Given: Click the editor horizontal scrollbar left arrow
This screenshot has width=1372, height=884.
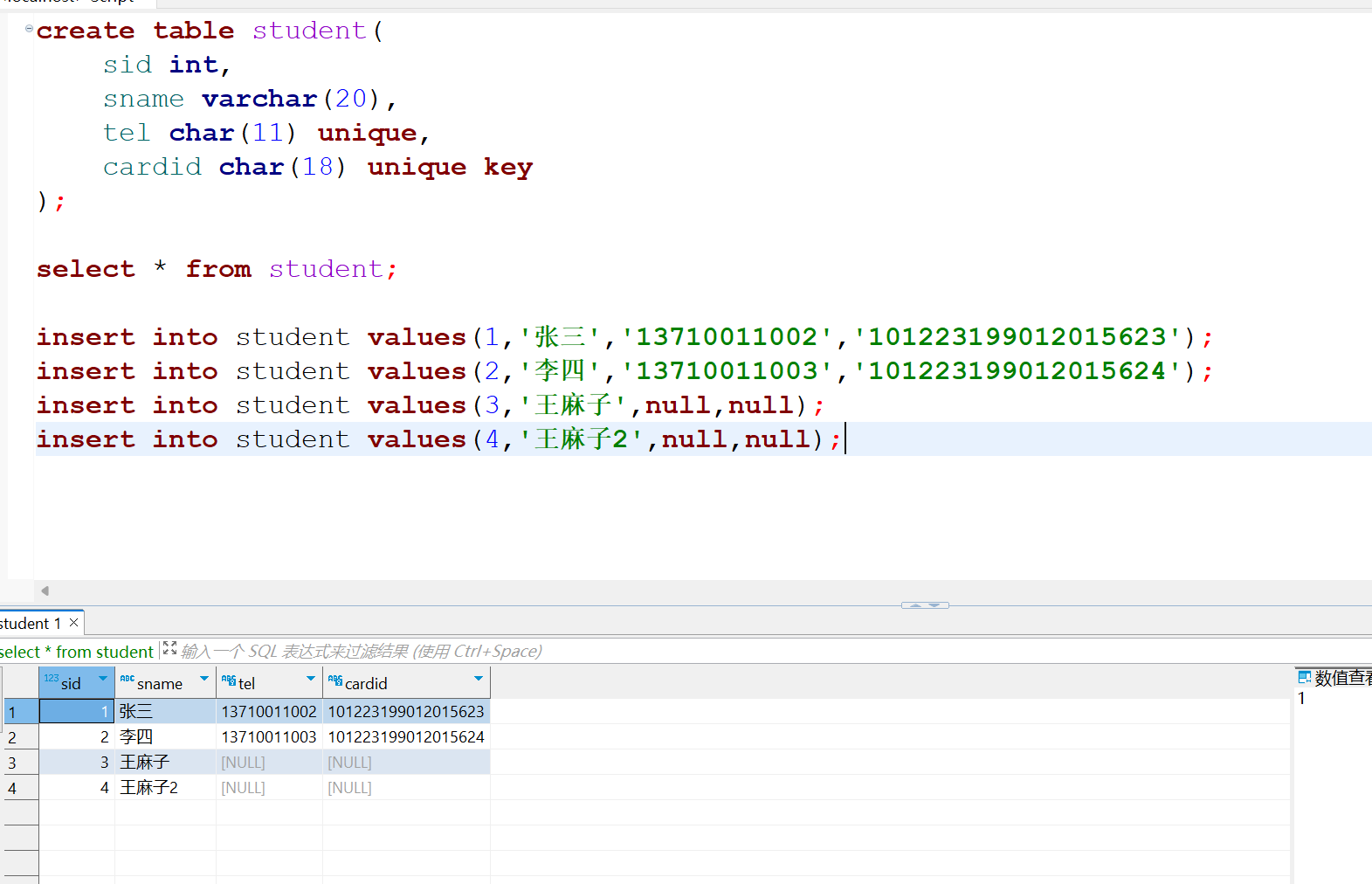Looking at the screenshot, I should (45, 590).
